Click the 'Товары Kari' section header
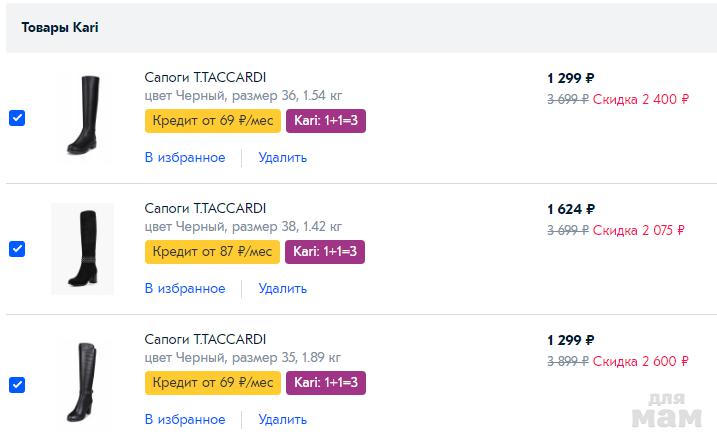 (x=60, y=27)
